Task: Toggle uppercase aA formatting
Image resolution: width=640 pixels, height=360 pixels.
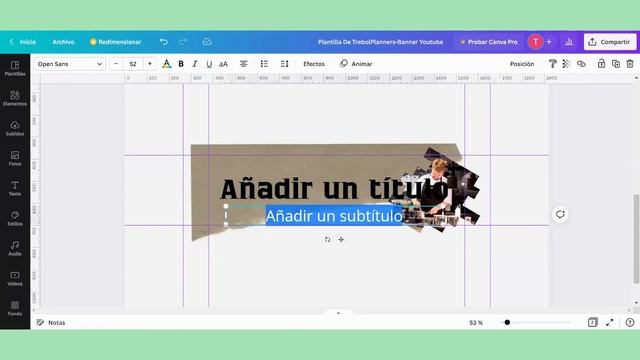Action: pos(223,64)
